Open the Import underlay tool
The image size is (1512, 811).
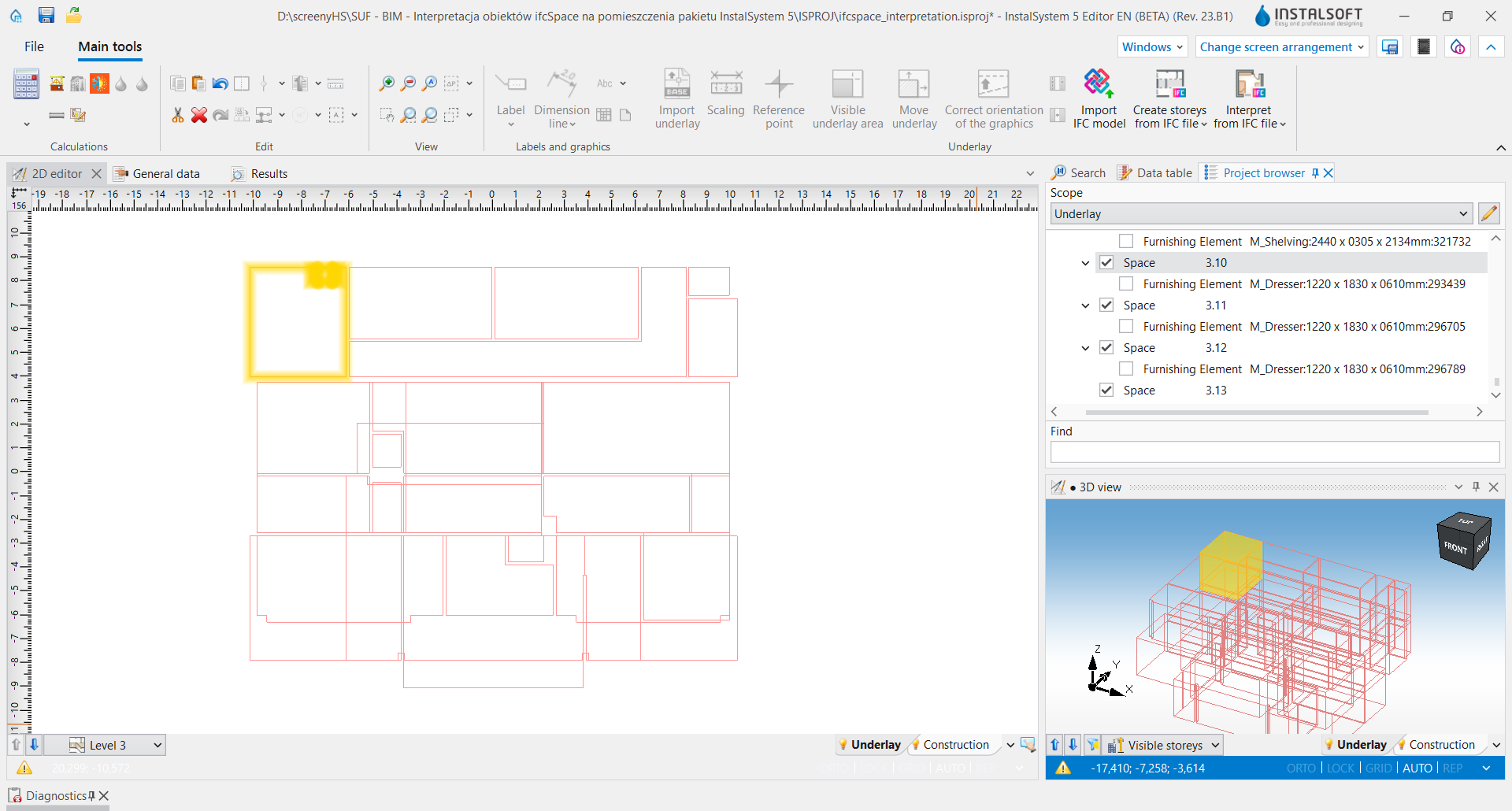tap(677, 98)
